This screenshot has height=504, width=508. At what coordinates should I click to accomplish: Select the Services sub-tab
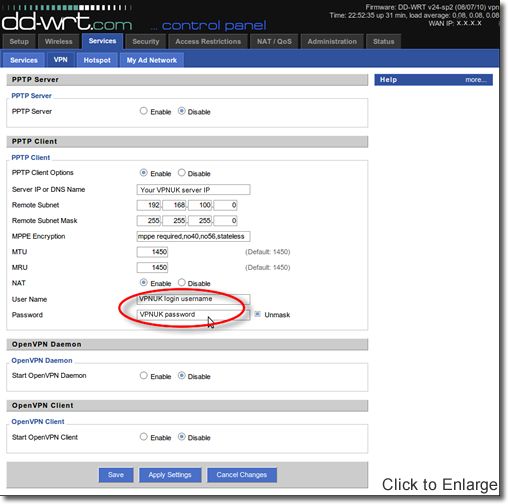click(24, 60)
